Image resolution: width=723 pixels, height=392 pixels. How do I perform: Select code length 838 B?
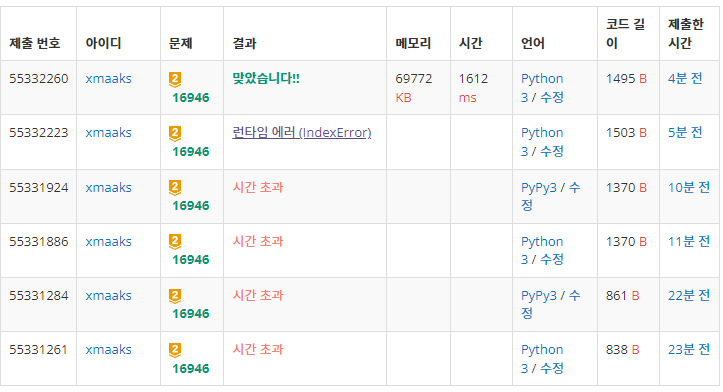pyautogui.click(x=622, y=350)
